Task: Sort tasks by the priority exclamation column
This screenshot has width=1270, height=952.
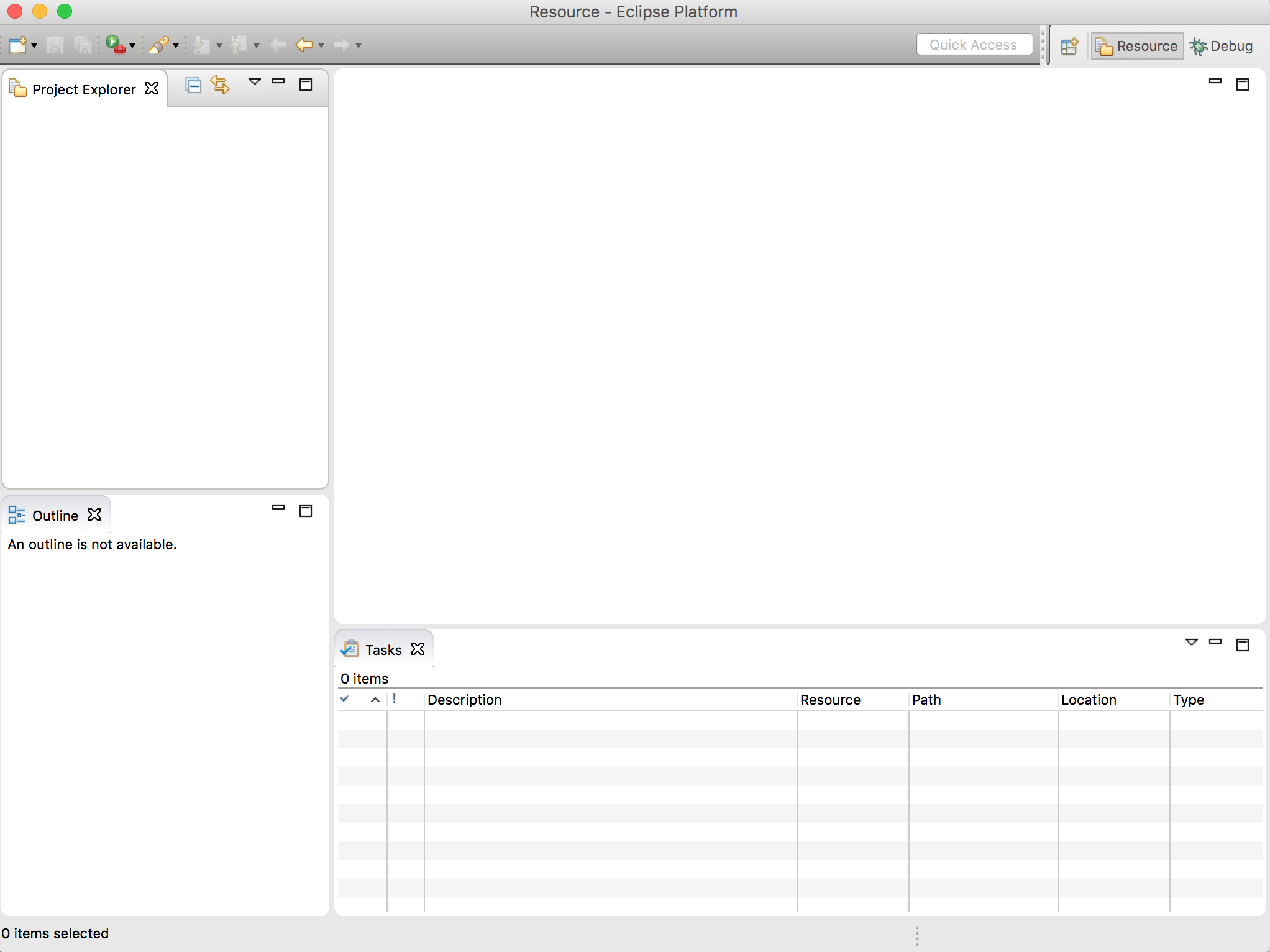Action: point(394,699)
